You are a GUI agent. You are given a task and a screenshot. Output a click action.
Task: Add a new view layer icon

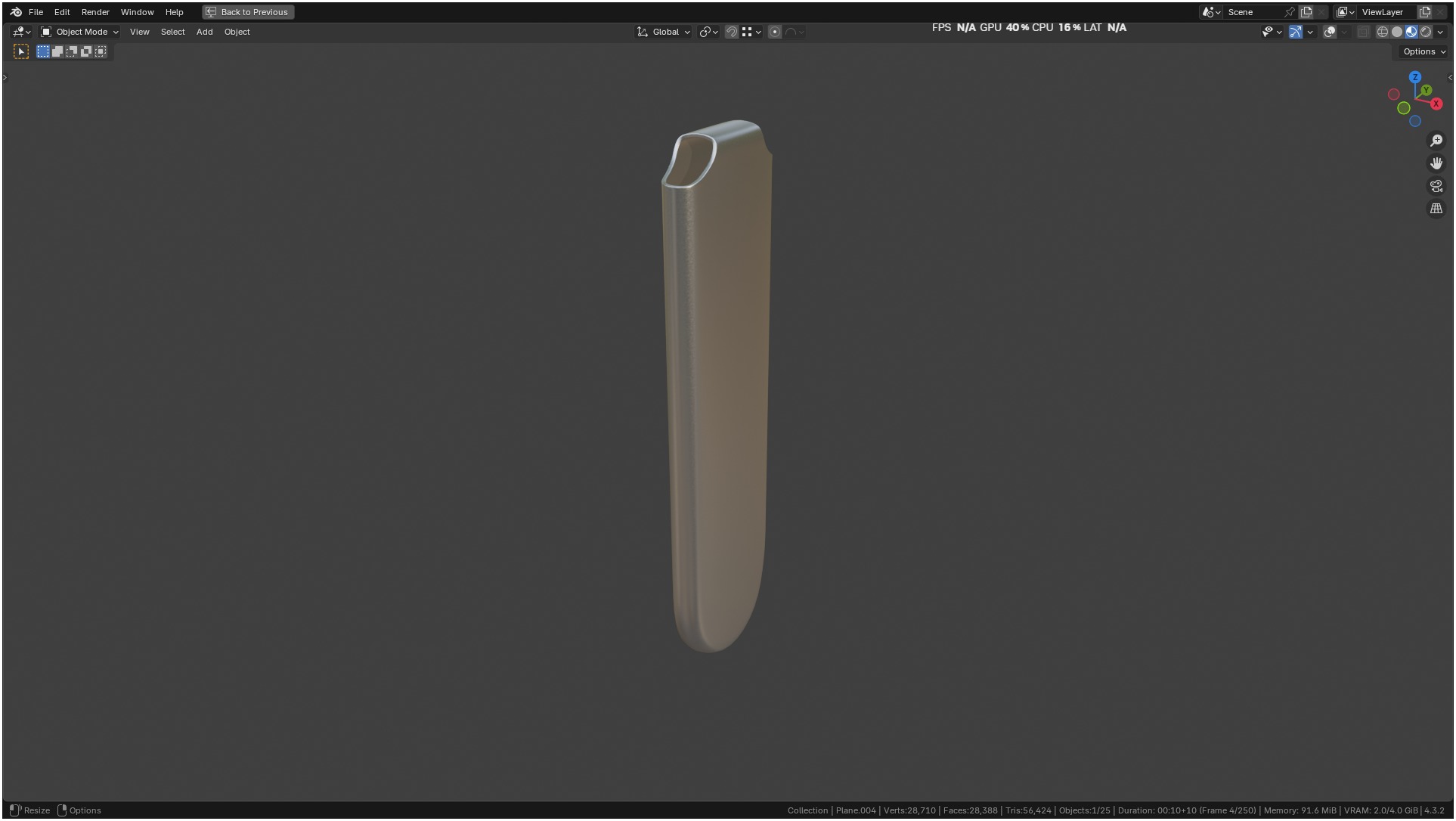[1425, 12]
